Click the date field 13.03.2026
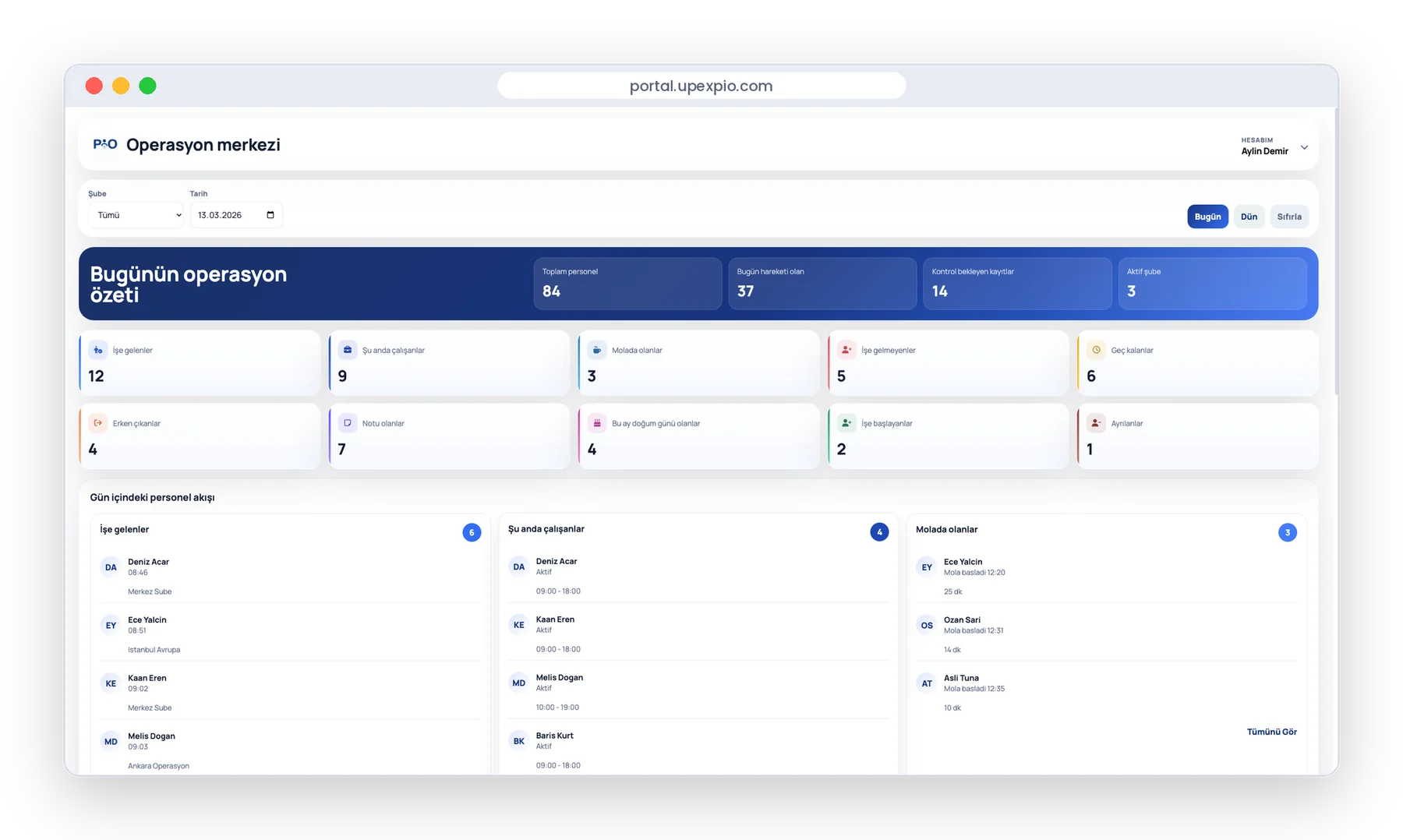Viewport: 1403px width, 840px height. (x=236, y=215)
